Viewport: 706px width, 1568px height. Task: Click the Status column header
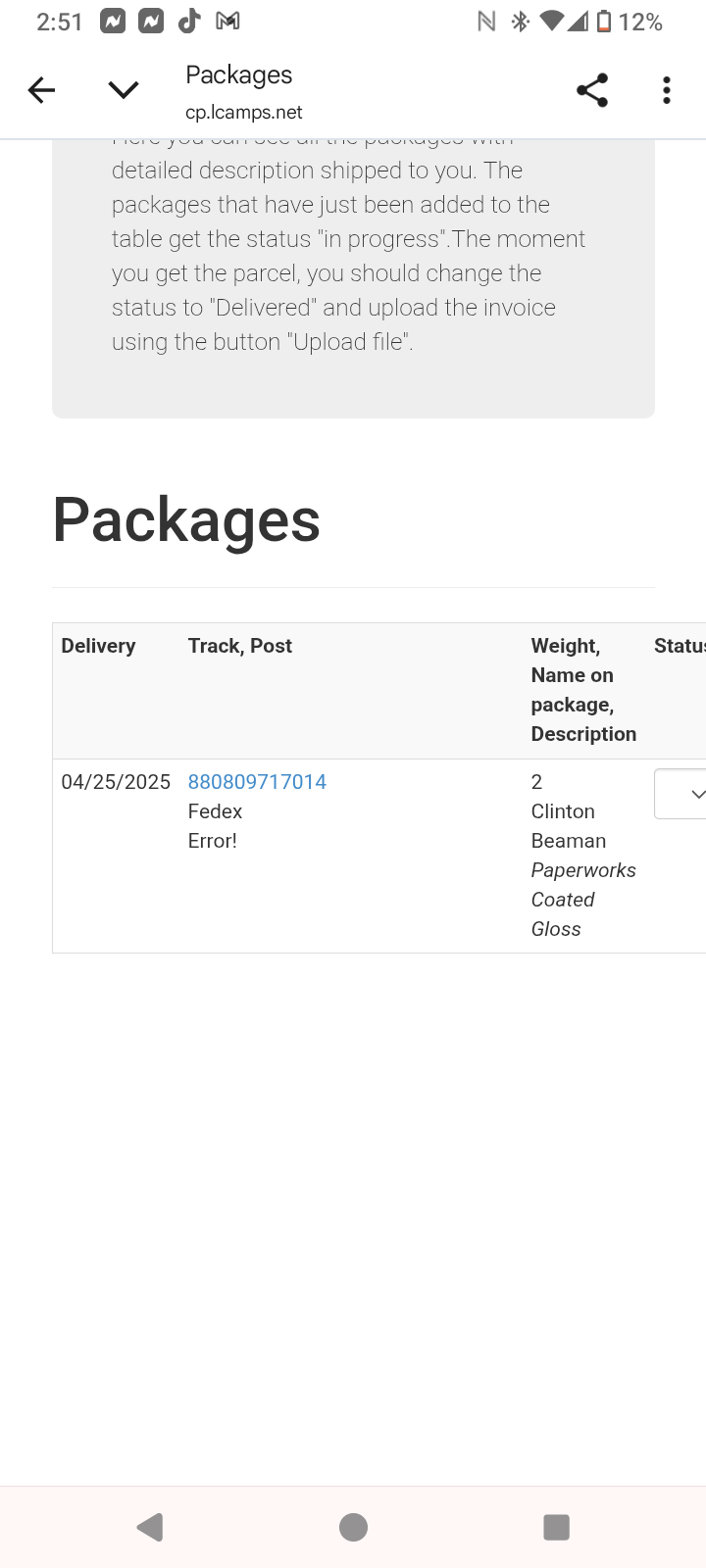679,646
